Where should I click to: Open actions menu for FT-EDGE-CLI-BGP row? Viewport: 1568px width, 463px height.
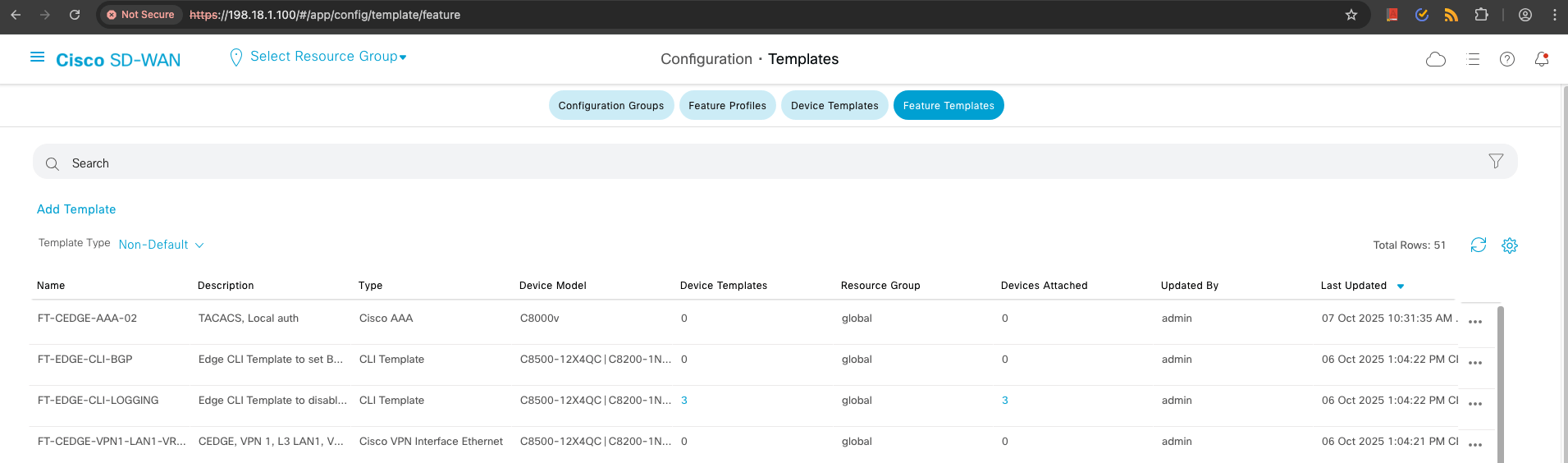click(x=1475, y=363)
